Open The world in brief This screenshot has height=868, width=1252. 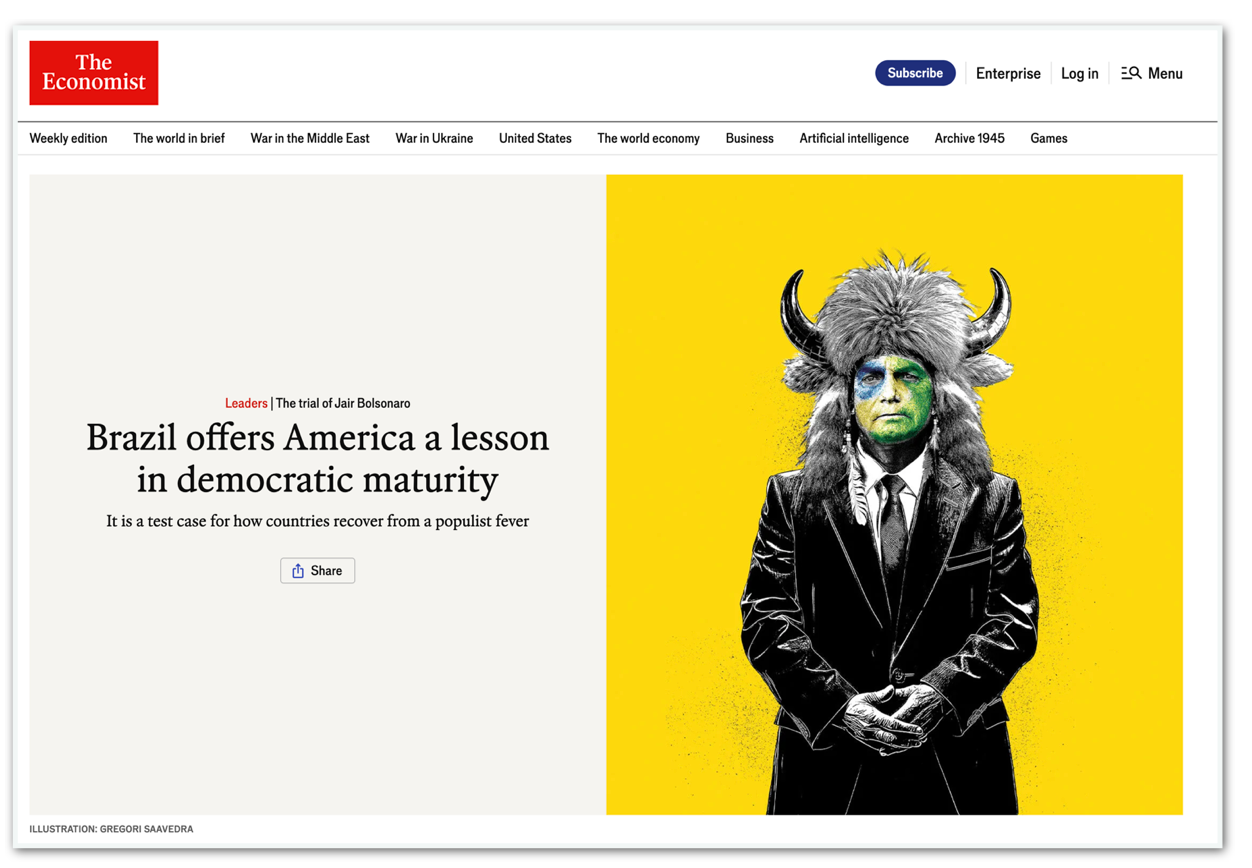tap(179, 138)
